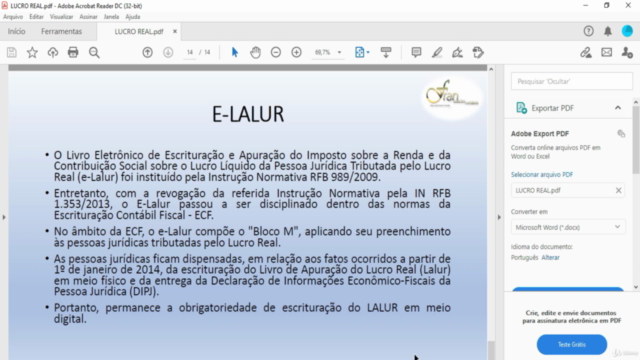
Task: Click the Exportar PDF document icon
Action: (x=521, y=108)
